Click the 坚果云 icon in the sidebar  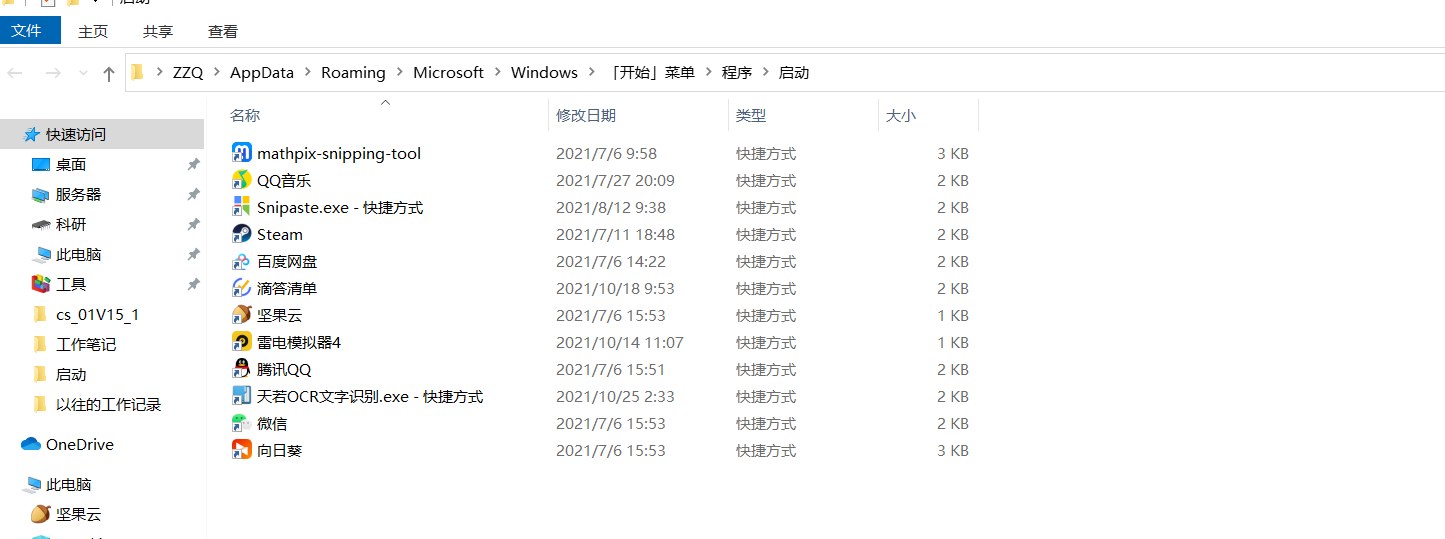(x=40, y=514)
